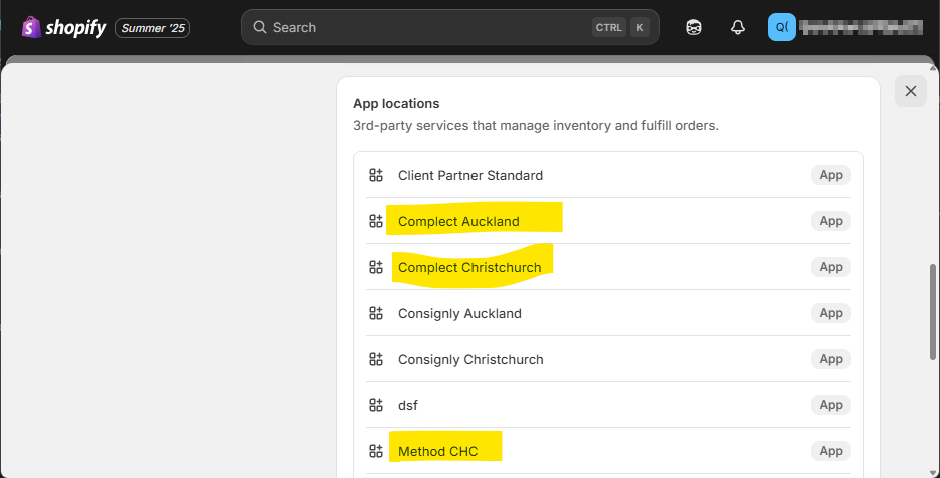Click the app icon beside dsf
This screenshot has width=940, height=478.
[376, 405]
